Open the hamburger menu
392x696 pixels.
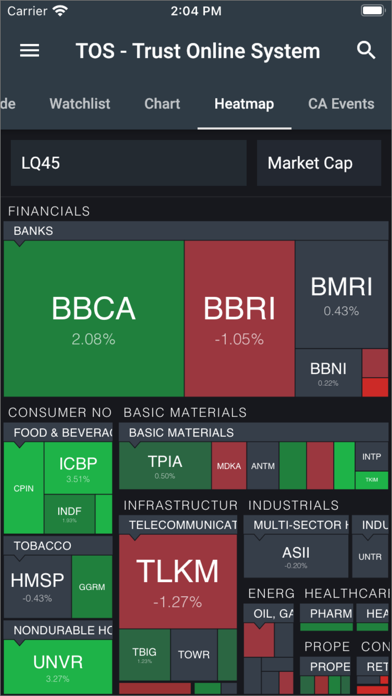[29, 51]
